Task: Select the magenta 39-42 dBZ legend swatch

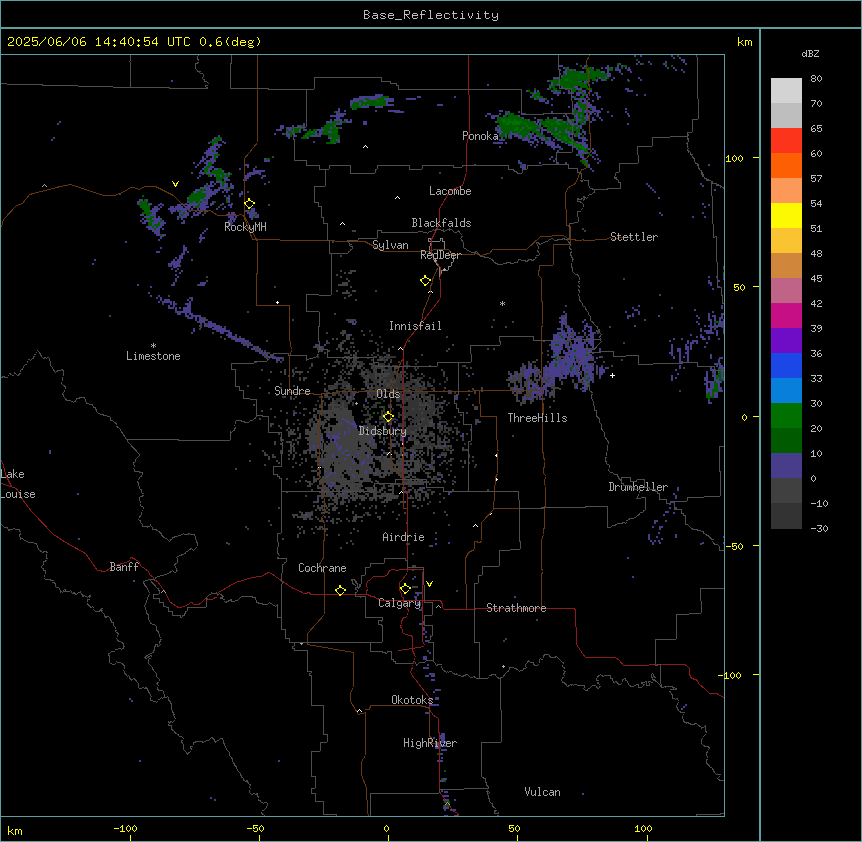Action: [786, 315]
